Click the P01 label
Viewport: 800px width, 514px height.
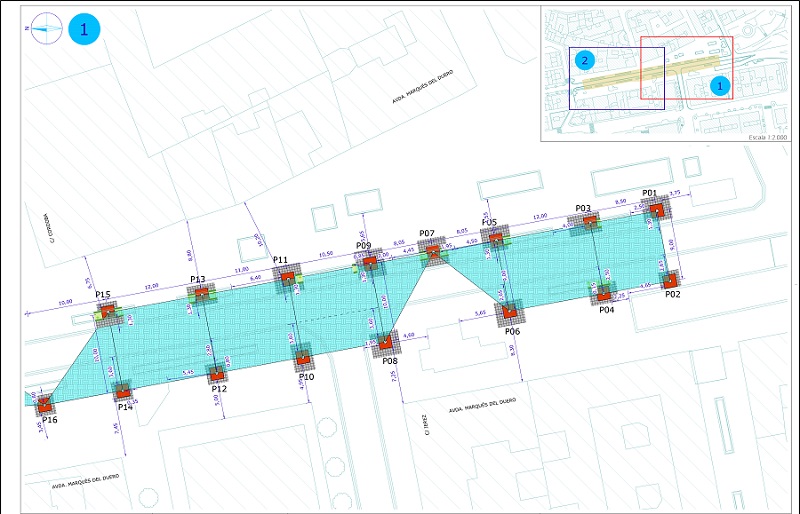649,193
